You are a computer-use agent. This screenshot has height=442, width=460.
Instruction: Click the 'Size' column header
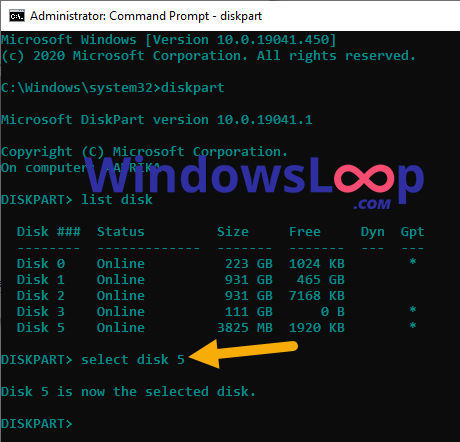pyautogui.click(x=233, y=232)
